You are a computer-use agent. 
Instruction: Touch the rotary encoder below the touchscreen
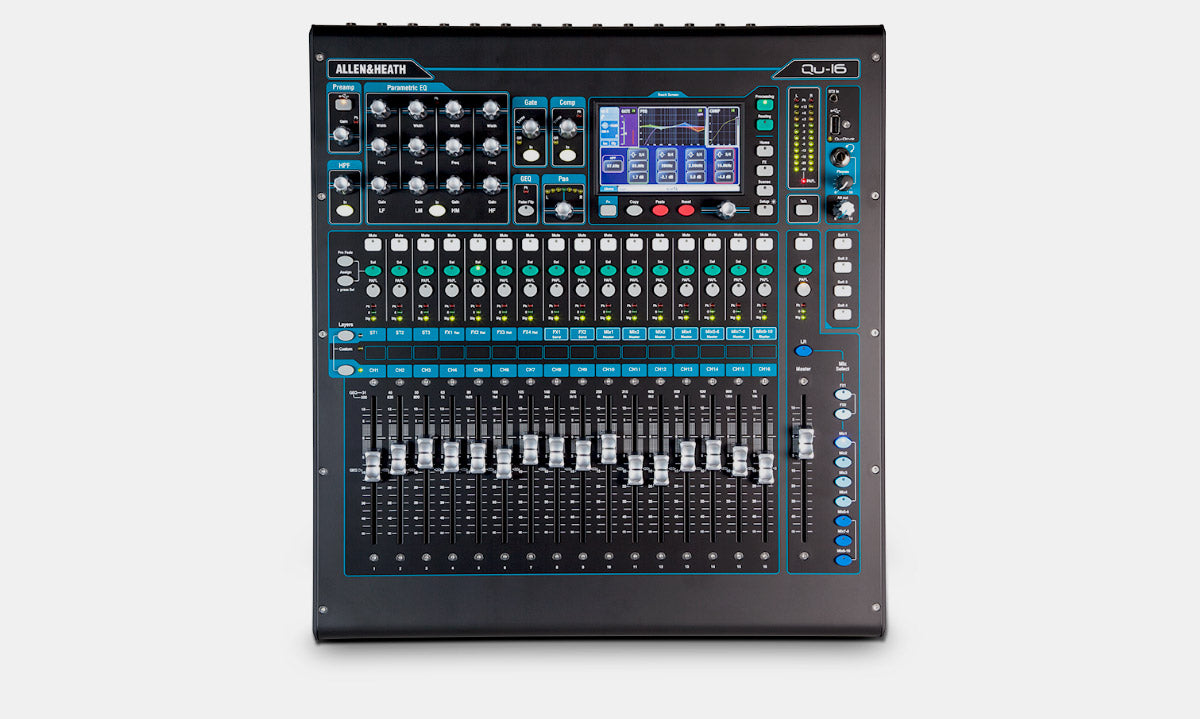(727, 209)
